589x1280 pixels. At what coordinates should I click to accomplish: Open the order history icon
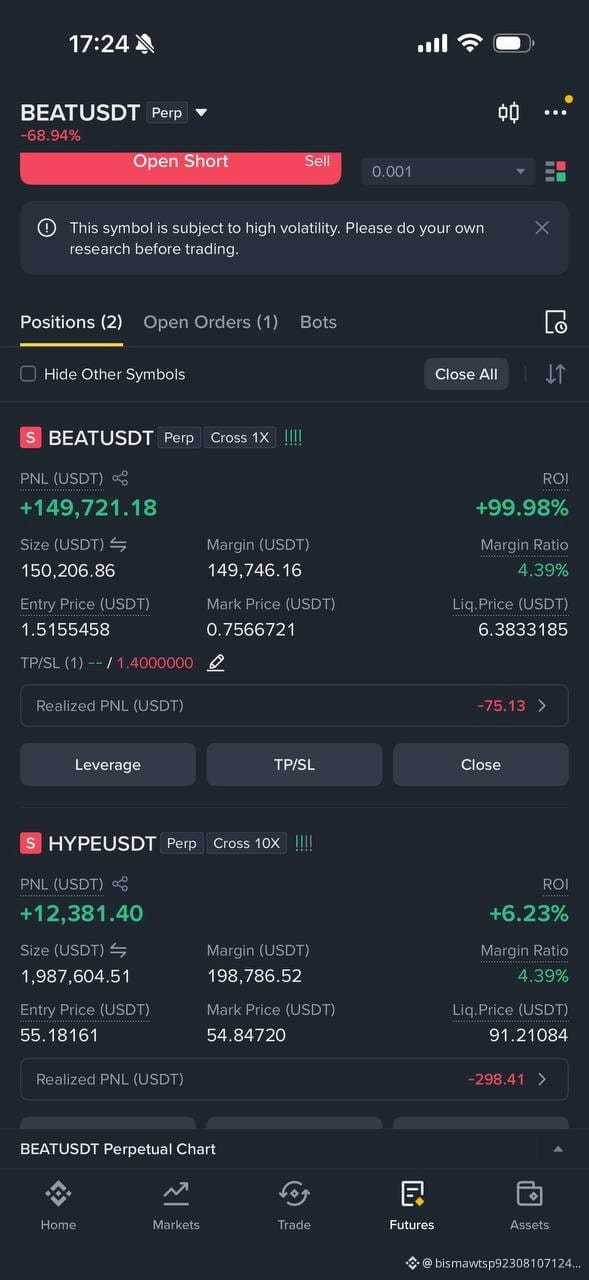tap(556, 322)
